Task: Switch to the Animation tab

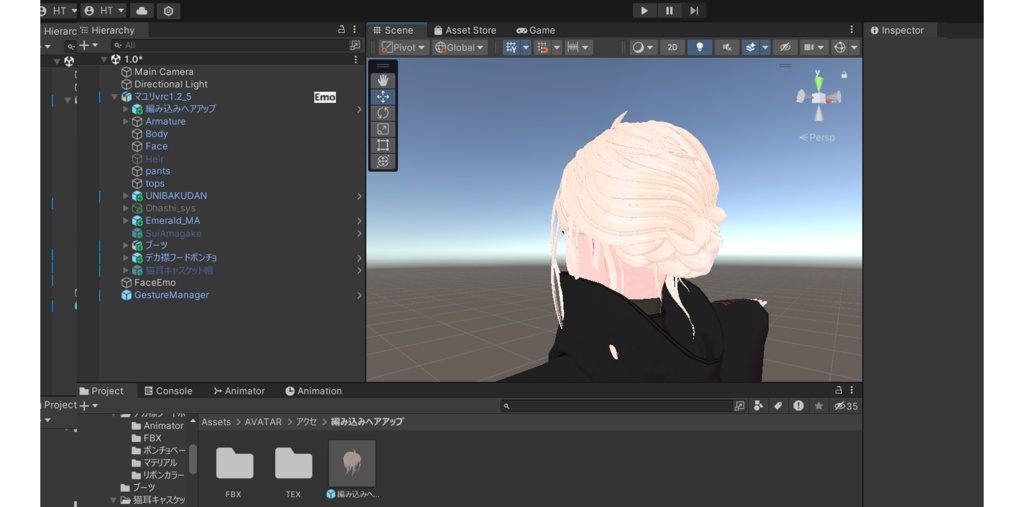Action: [313, 391]
